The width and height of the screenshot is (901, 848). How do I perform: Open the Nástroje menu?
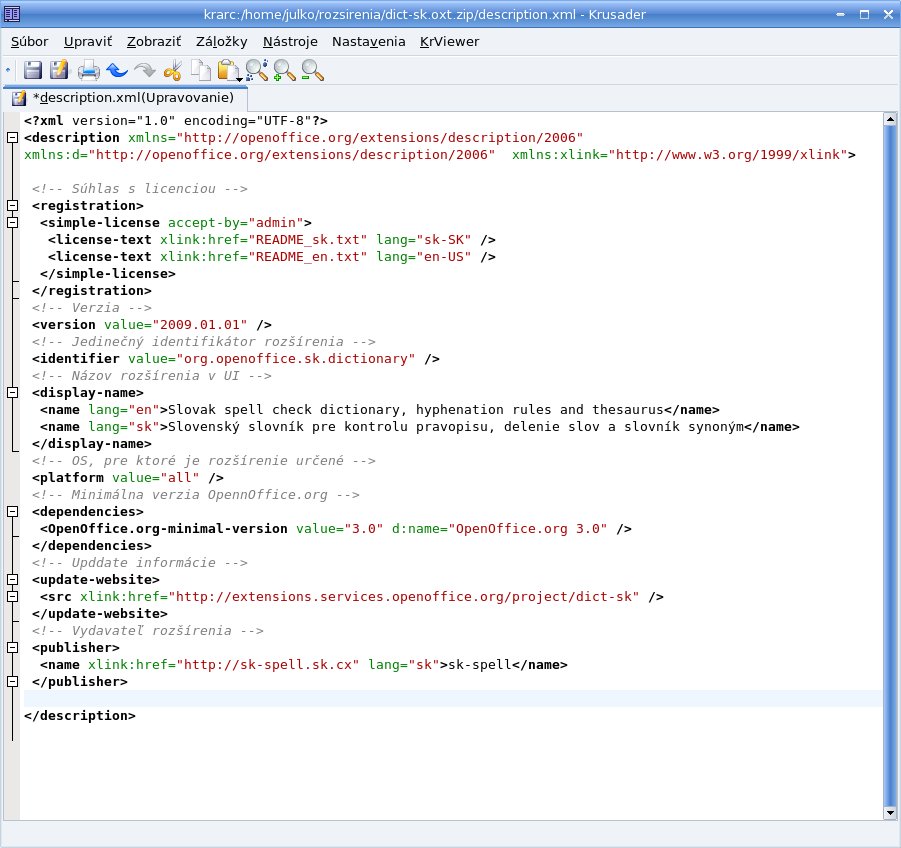pyautogui.click(x=290, y=42)
